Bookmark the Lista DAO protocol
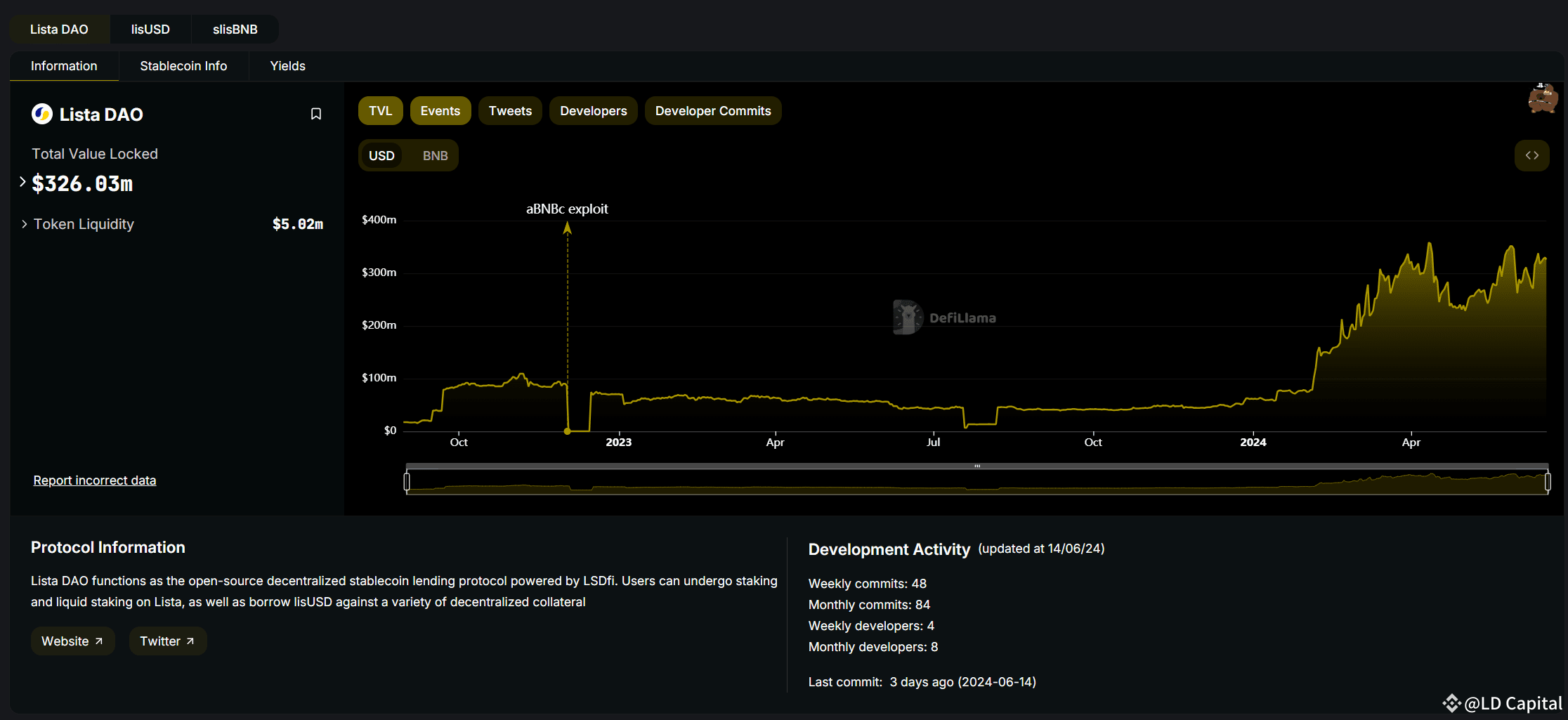 coord(316,114)
